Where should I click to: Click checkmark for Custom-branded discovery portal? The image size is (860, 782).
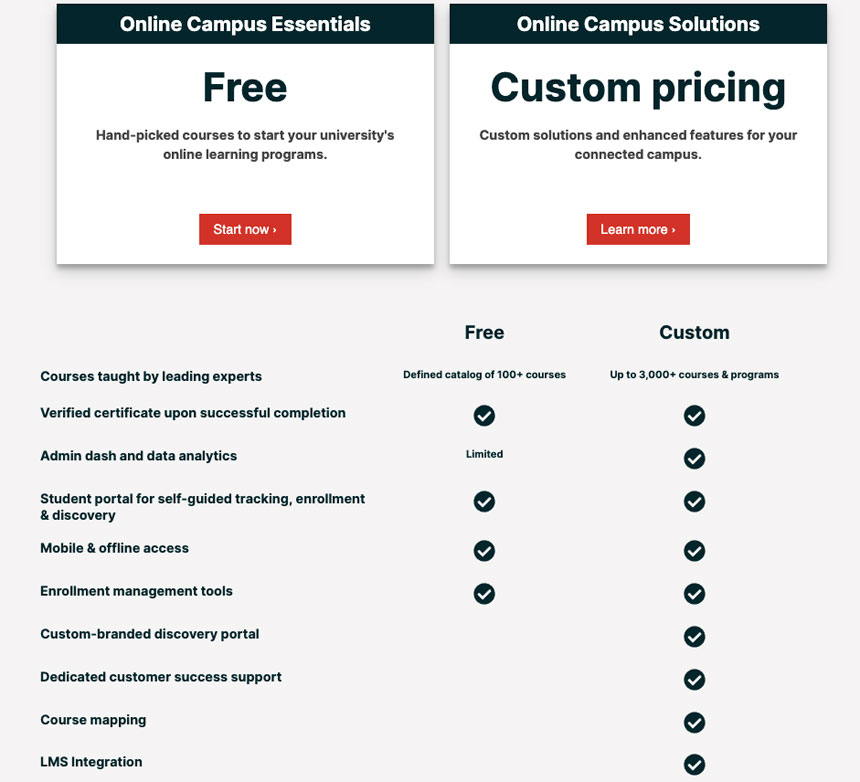tap(694, 637)
